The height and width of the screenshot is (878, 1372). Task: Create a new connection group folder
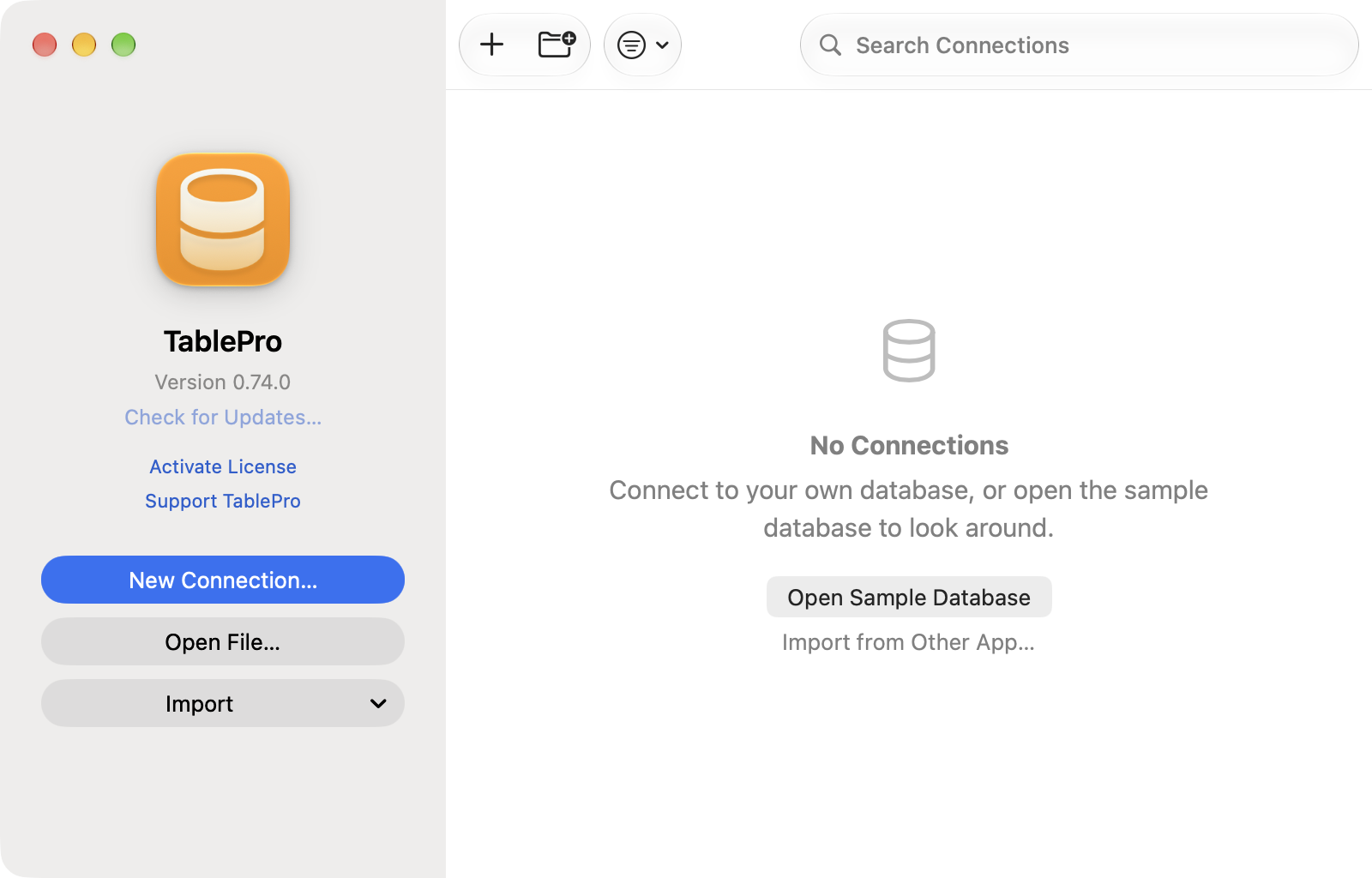[557, 45]
